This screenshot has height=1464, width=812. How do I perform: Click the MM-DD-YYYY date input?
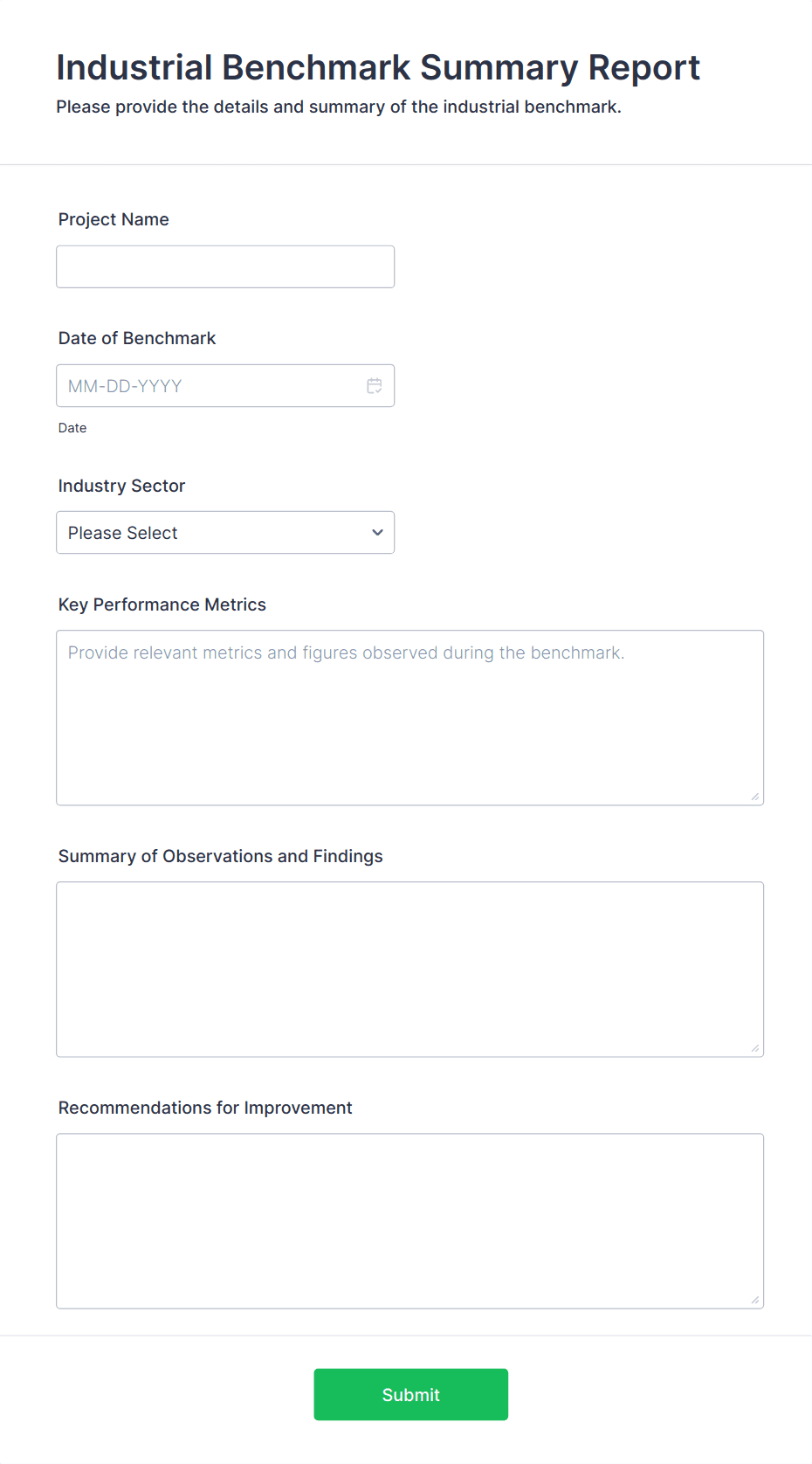(x=210, y=386)
